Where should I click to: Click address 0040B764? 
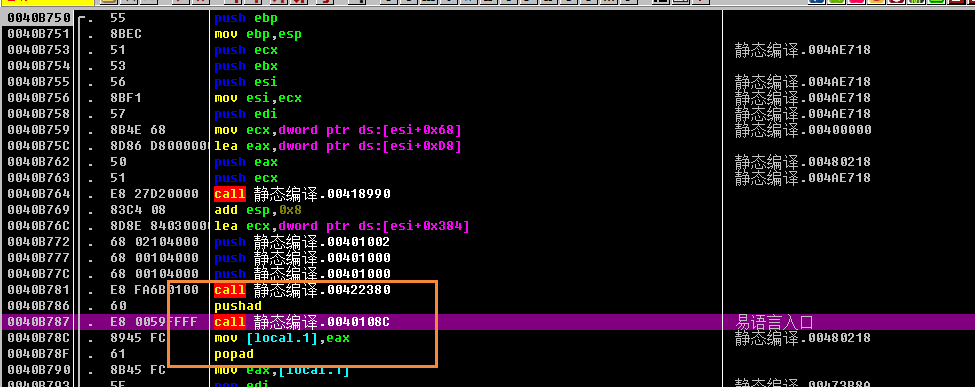39,194
